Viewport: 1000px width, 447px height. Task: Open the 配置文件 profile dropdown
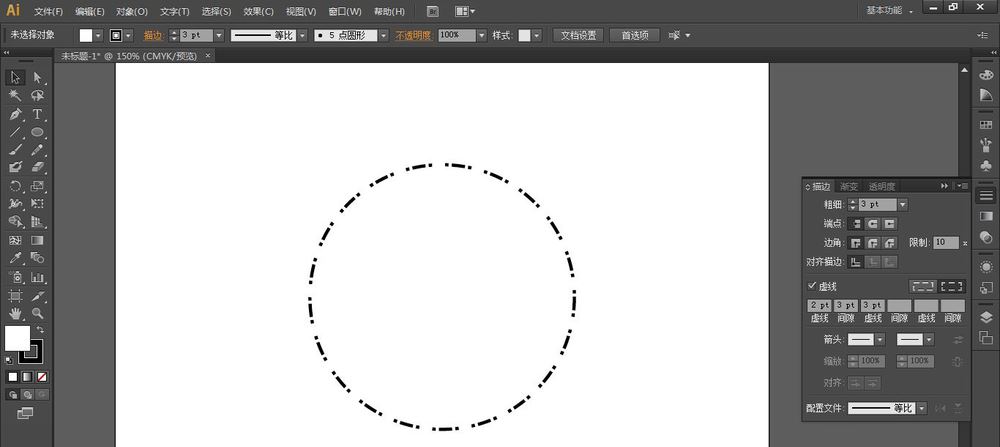[921, 408]
